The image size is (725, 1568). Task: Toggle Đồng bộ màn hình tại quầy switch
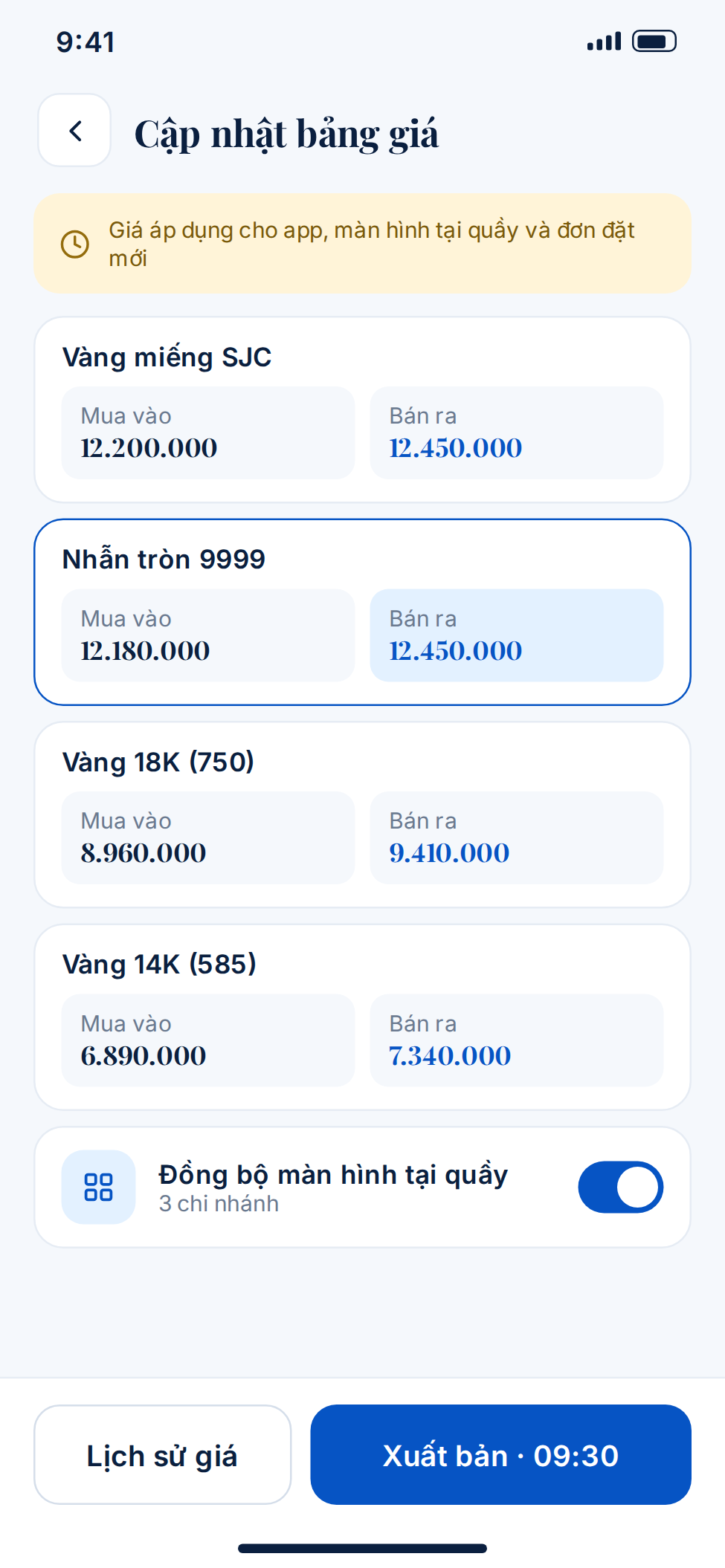pyautogui.click(x=621, y=1187)
